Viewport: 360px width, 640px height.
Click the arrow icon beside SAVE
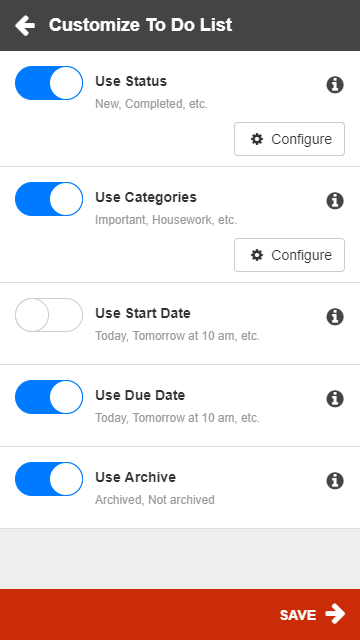pyautogui.click(x=335, y=614)
